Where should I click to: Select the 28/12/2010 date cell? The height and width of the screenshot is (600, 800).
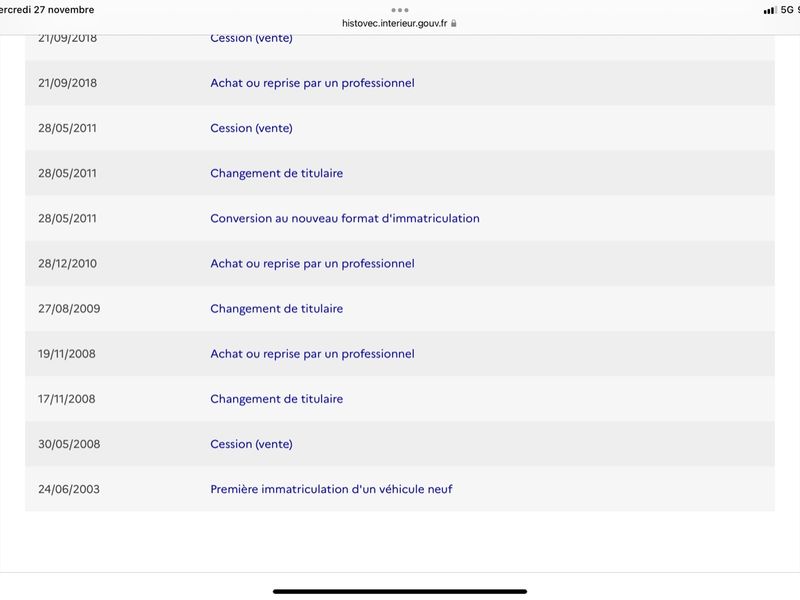[x=67, y=263]
